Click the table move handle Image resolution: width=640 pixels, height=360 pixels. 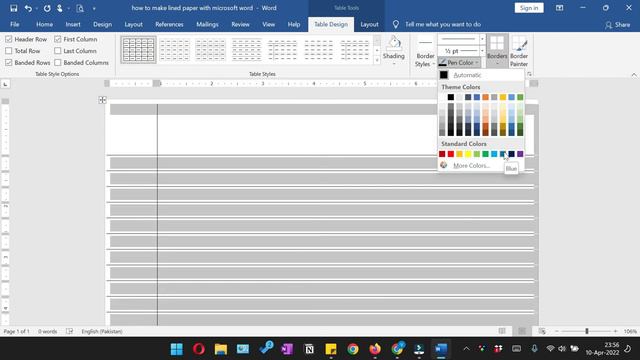(x=102, y=100)
